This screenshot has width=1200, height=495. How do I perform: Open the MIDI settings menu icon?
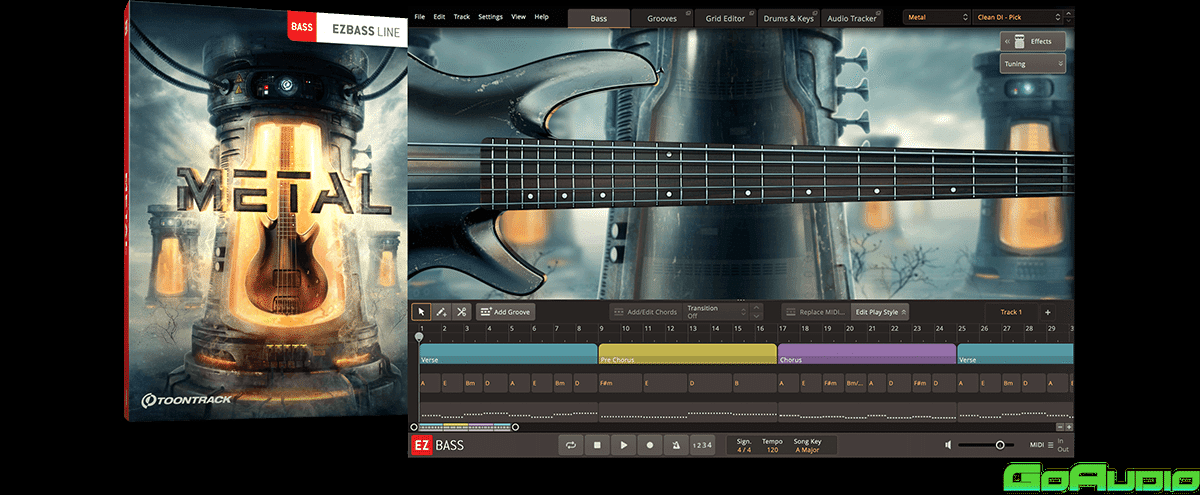click(x=1050, y=445)
